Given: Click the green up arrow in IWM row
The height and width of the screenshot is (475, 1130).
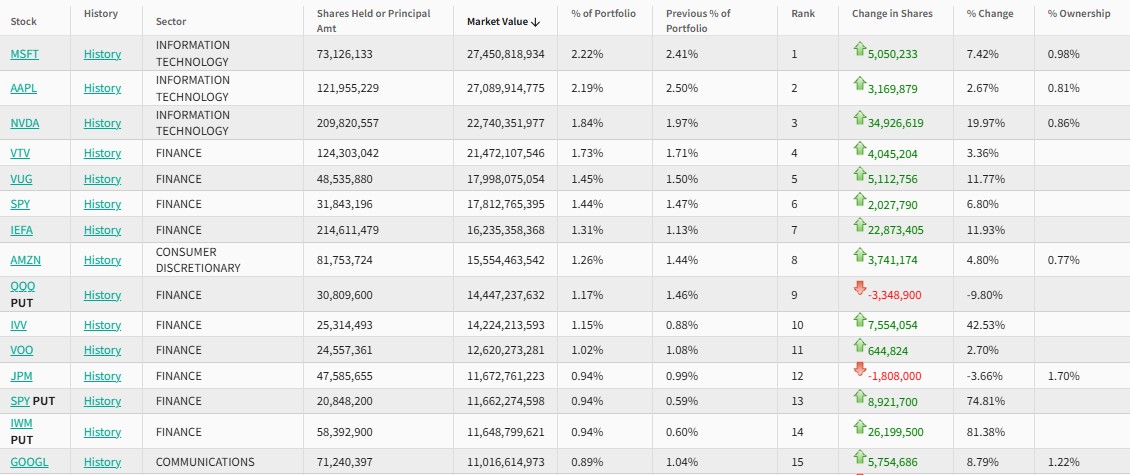Looking at the screenshot, I should [x=859, y=426].
